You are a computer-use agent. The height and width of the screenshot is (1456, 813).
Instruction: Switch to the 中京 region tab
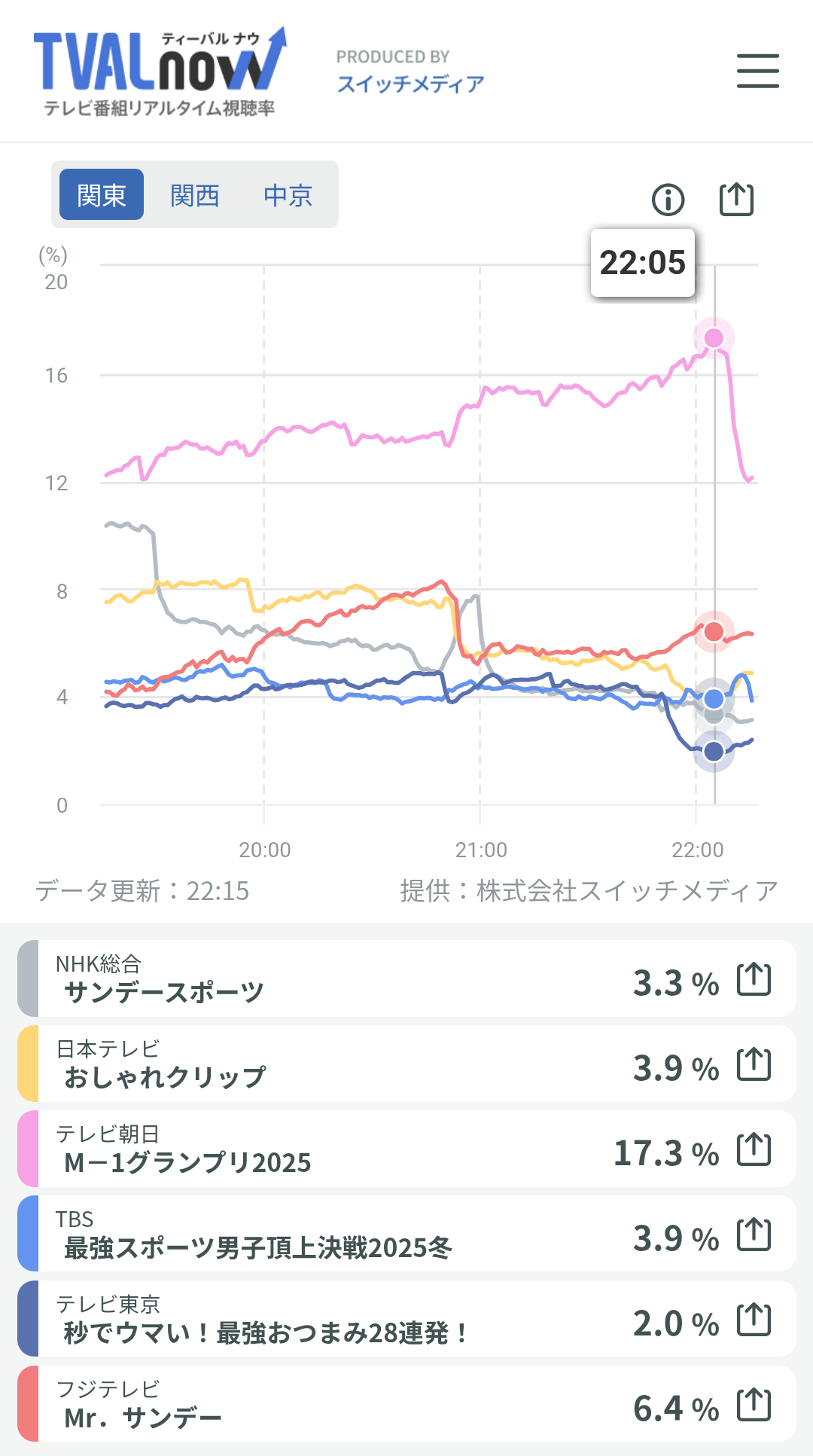[x=288, y=195]
